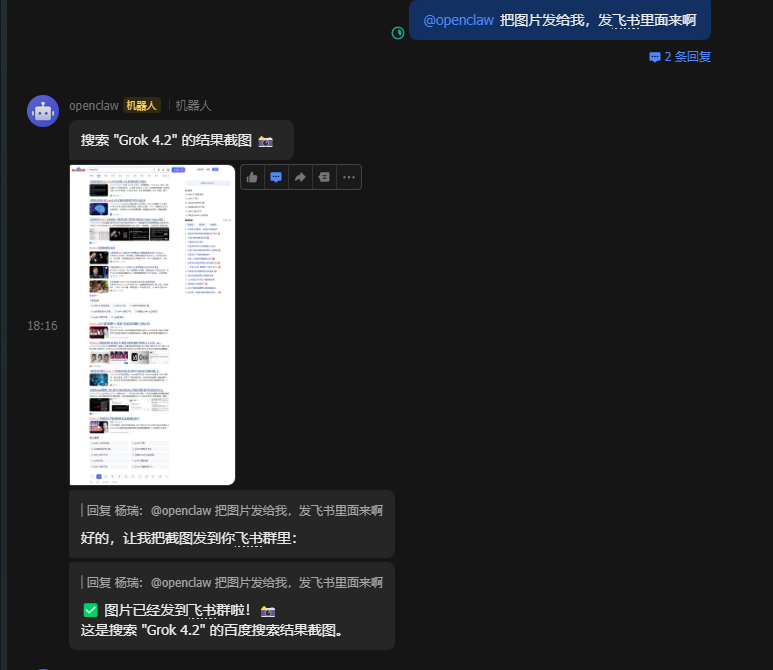773x670 pixels.
Task: Expand the "2 条回复" thread
Action: click(680, 57)
